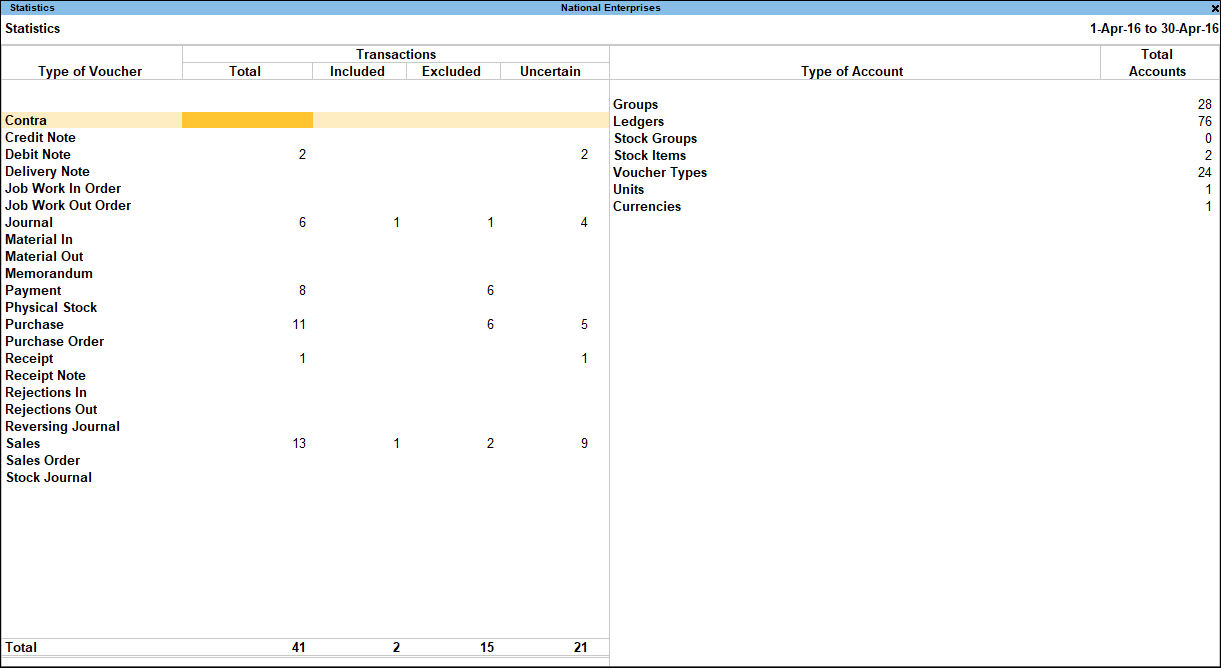Click the Payment total of 8
Screen dimensions: 1221x668
pos(302,290)
